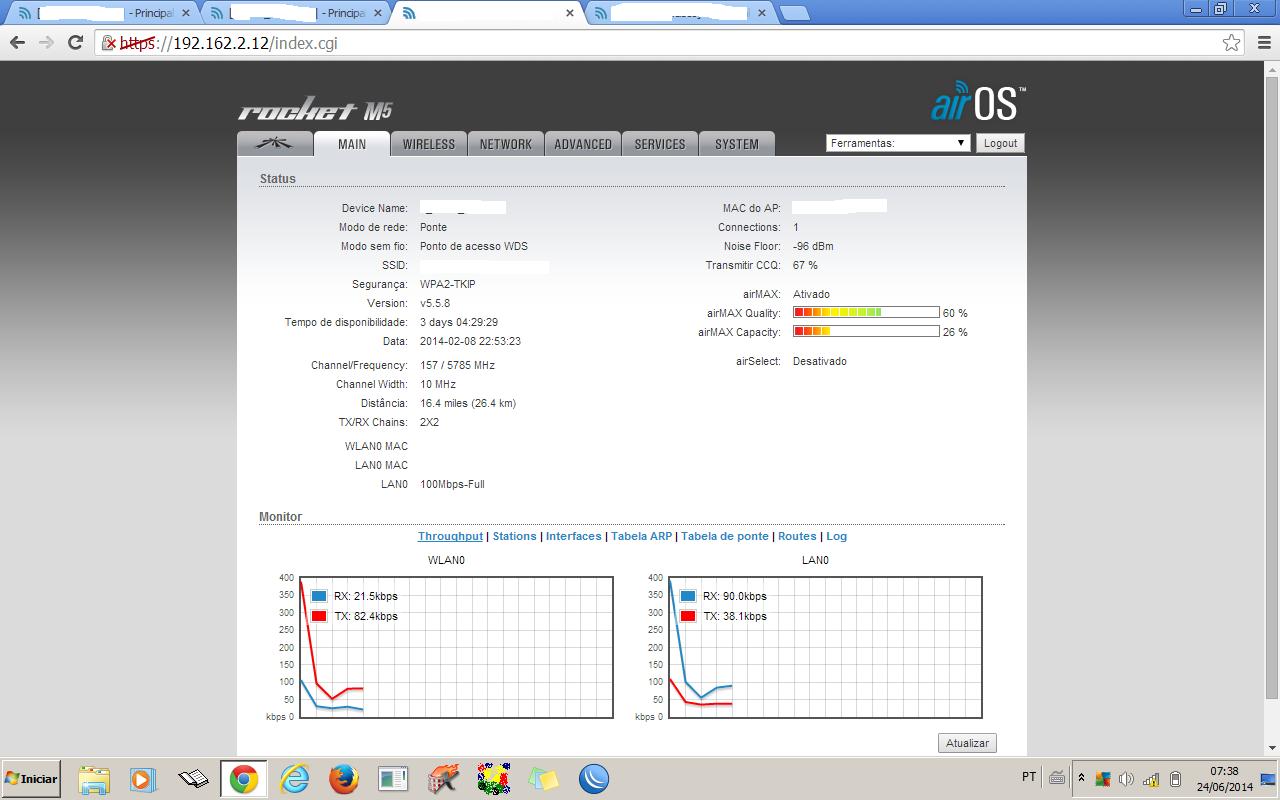Switch to the first Principal browser tab

[x=104, y=14]
